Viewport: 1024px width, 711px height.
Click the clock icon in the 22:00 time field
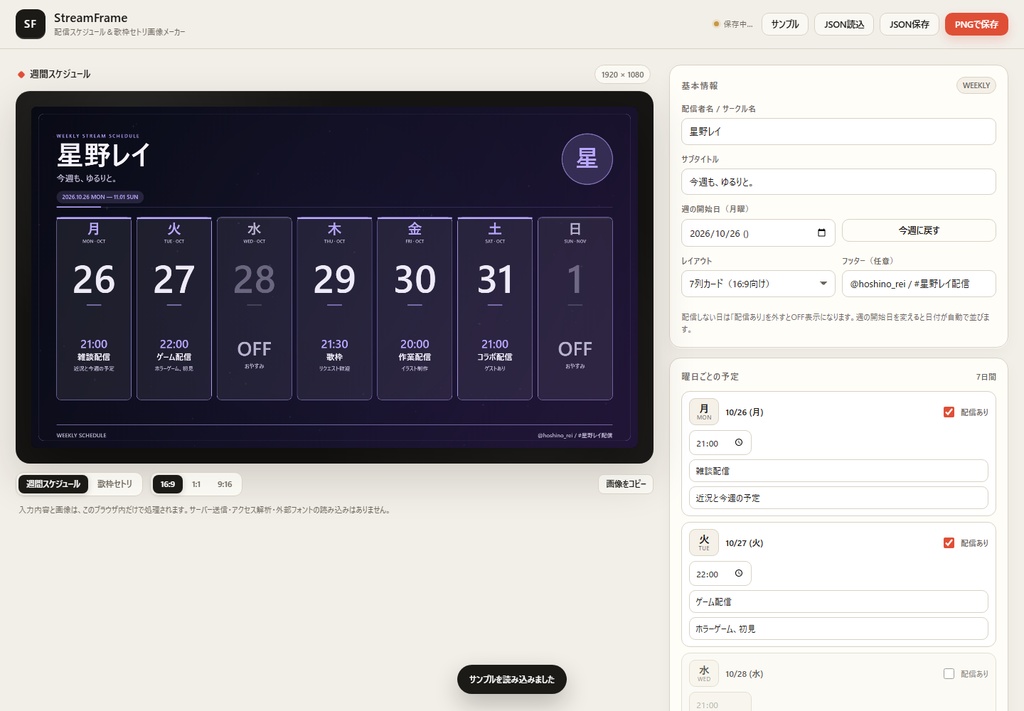coord(739,573)
